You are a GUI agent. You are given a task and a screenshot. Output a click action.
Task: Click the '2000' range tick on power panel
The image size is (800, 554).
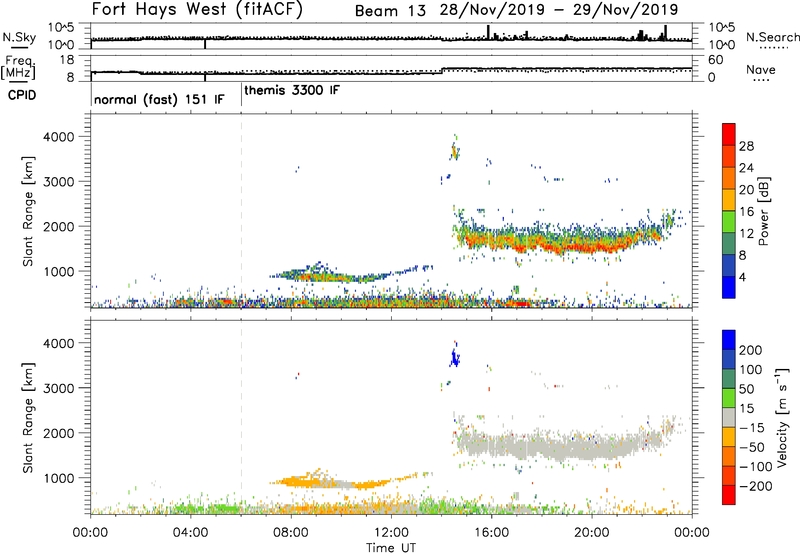[58, 226]
